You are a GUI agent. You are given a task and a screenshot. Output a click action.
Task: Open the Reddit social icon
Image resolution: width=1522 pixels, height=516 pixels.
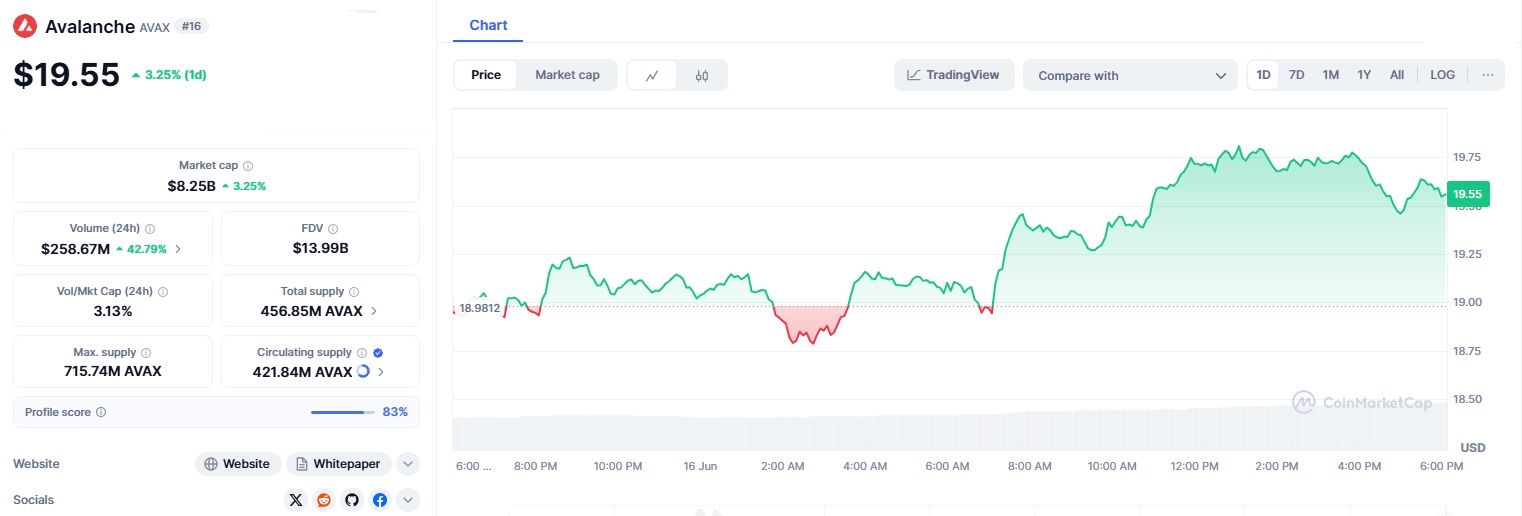(x=323, y=500)
